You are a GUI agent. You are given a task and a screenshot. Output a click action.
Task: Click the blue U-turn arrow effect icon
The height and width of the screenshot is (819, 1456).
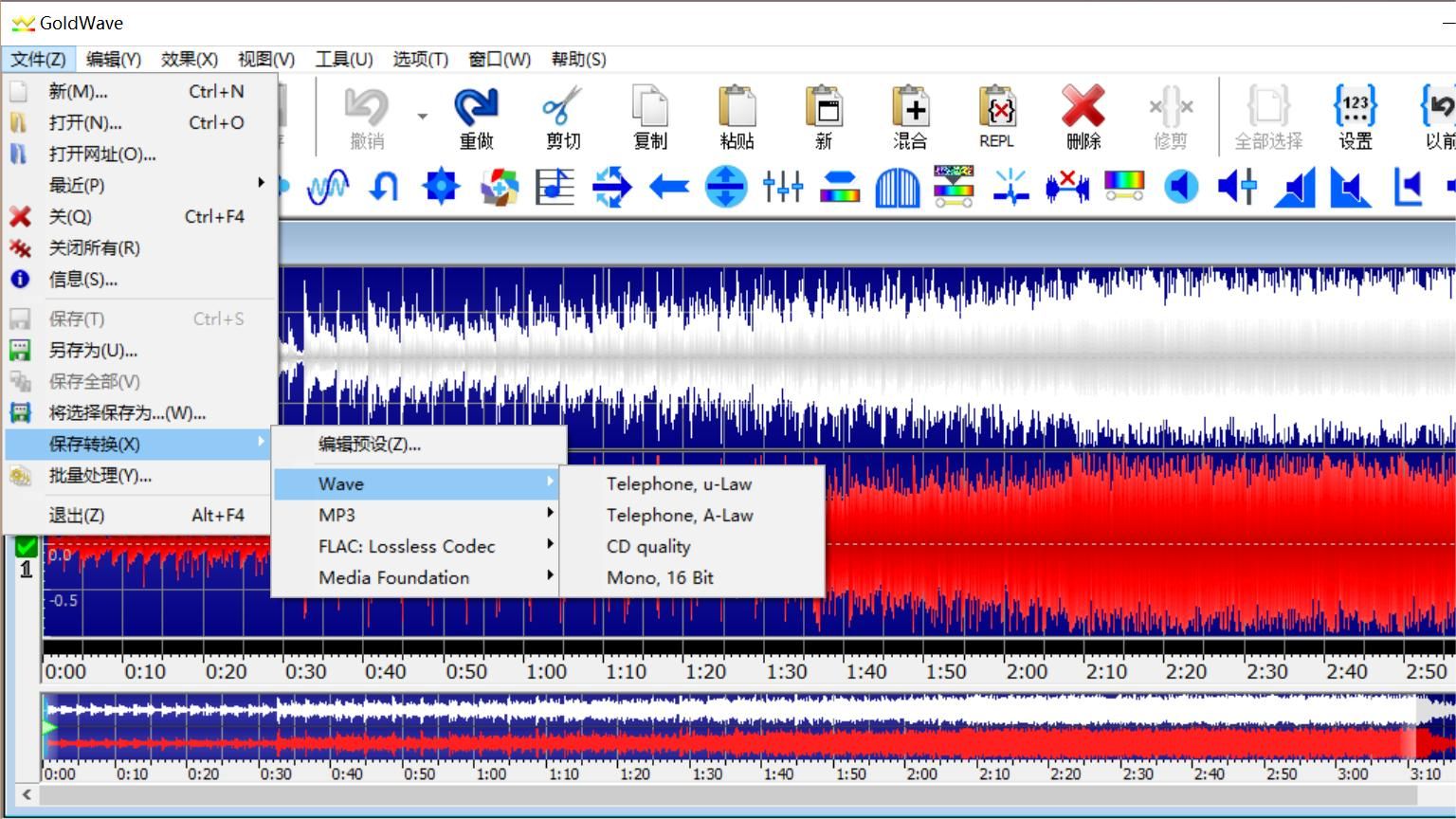tap(384, 187)
